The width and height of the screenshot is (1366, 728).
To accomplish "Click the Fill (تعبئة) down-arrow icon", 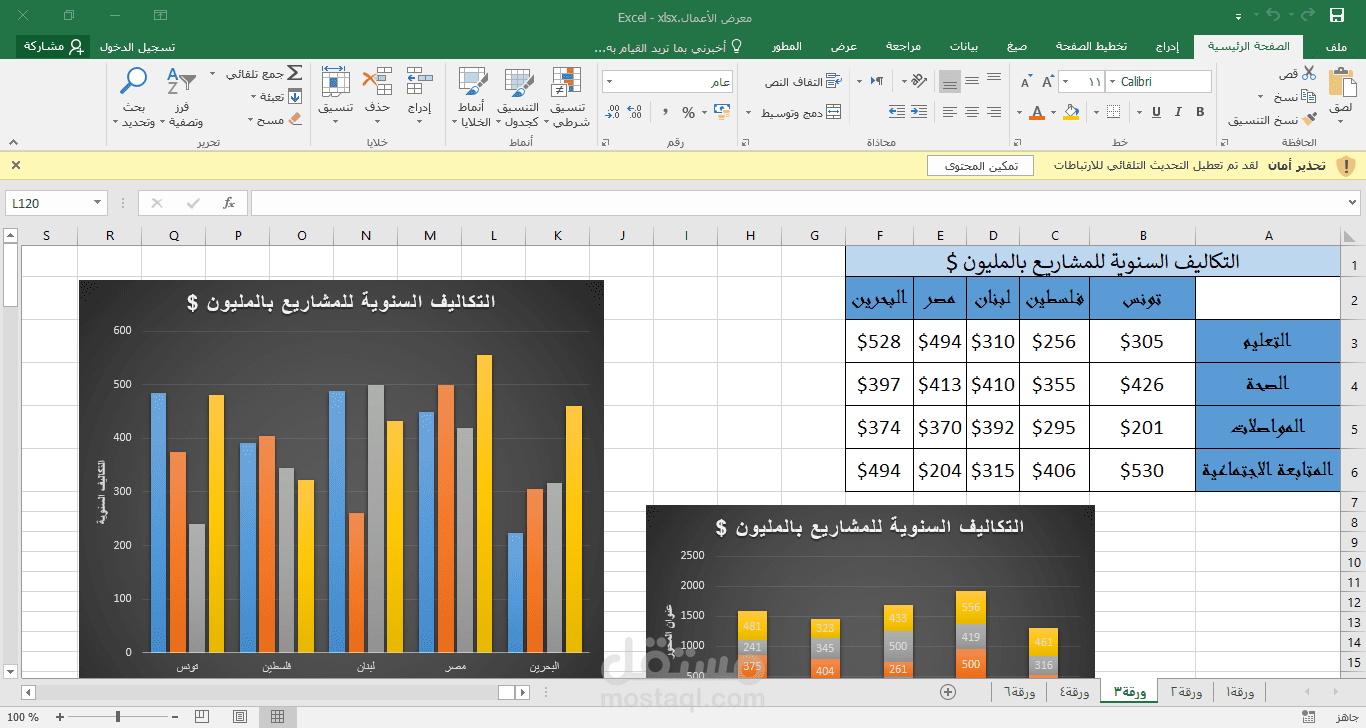I will click(295, 97).
